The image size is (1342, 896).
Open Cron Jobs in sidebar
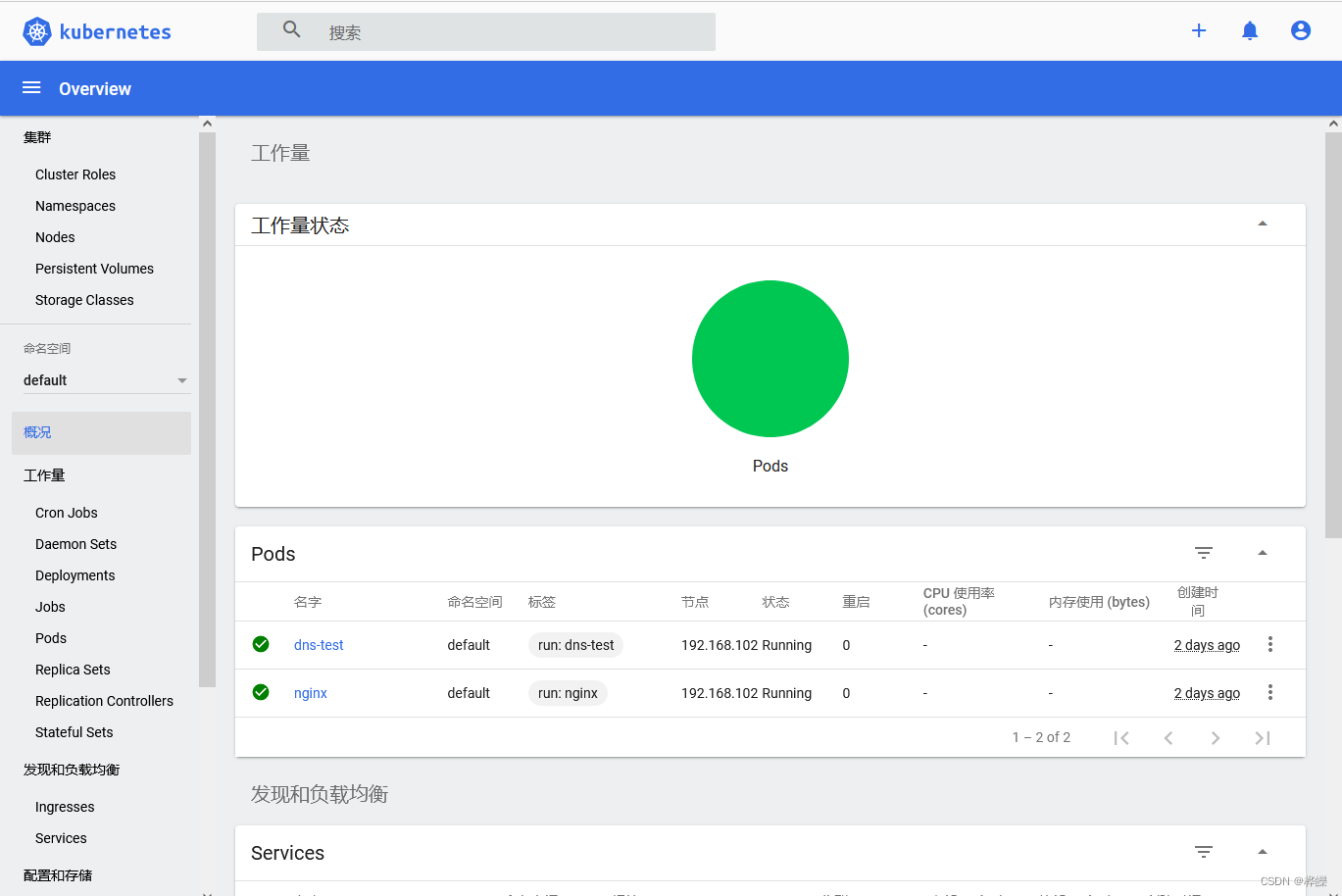[x=67, y=513]
